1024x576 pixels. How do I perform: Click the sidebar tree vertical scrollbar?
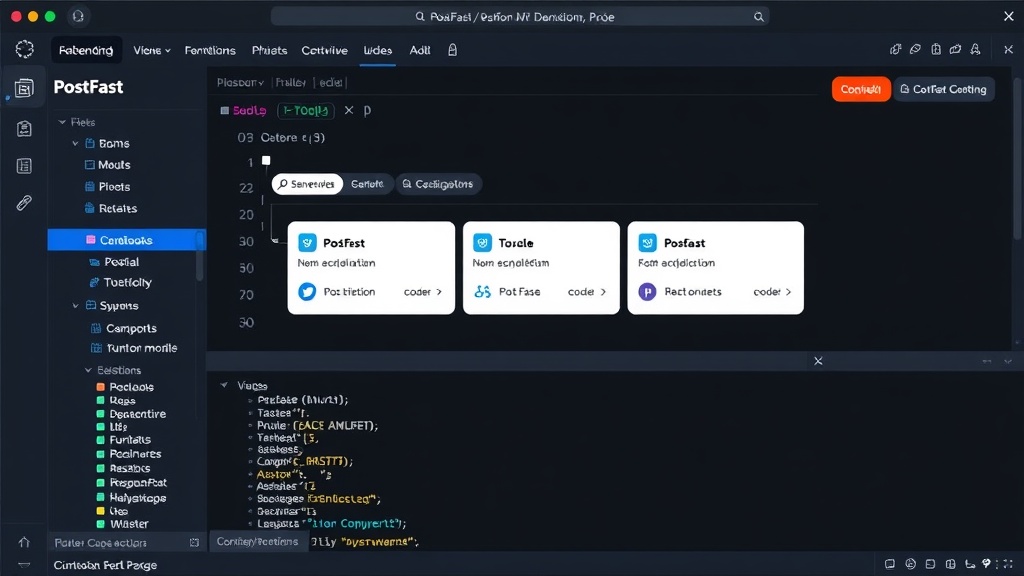tap(199, 256)
